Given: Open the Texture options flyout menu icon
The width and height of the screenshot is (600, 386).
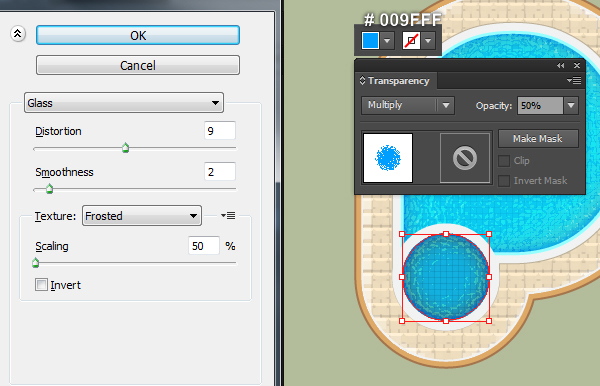Looking at the screenshot, I should (228, 216).
